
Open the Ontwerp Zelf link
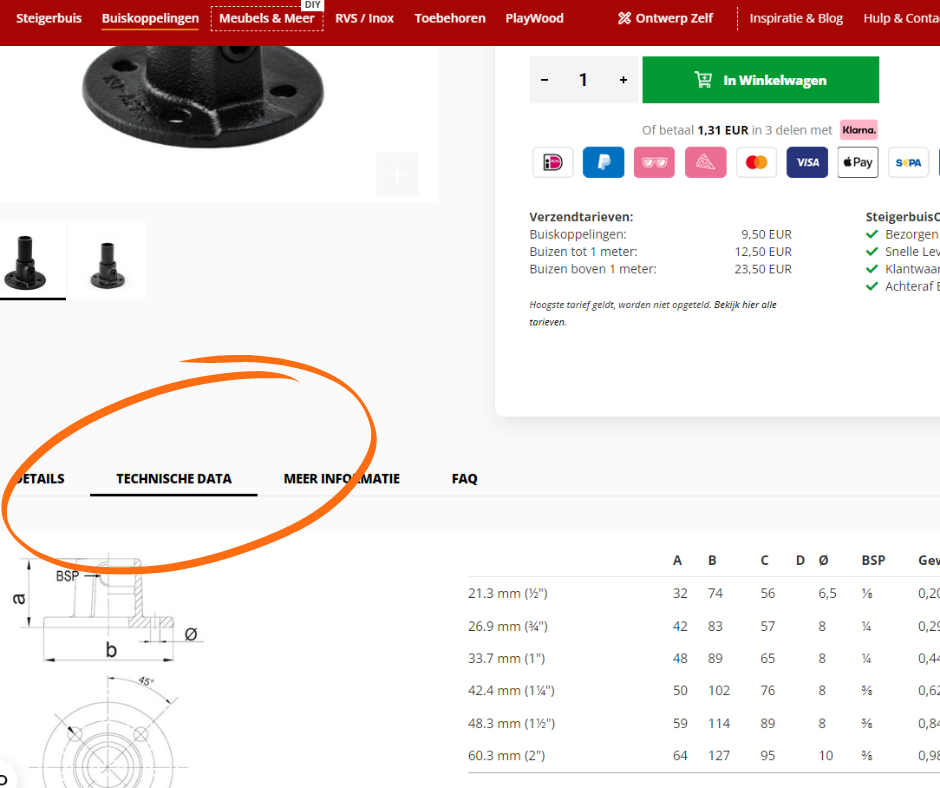point(664,18)
